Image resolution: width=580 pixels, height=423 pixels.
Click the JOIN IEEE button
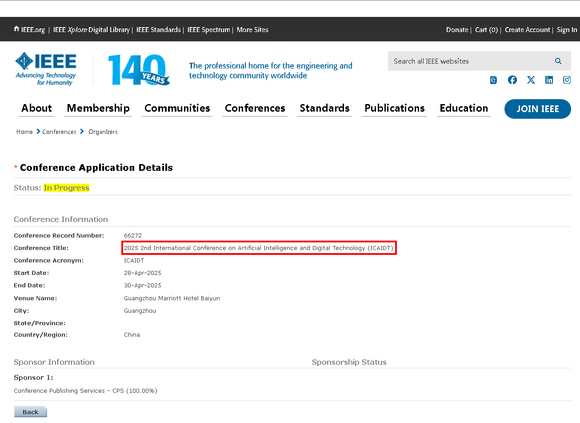click(537, 109)
